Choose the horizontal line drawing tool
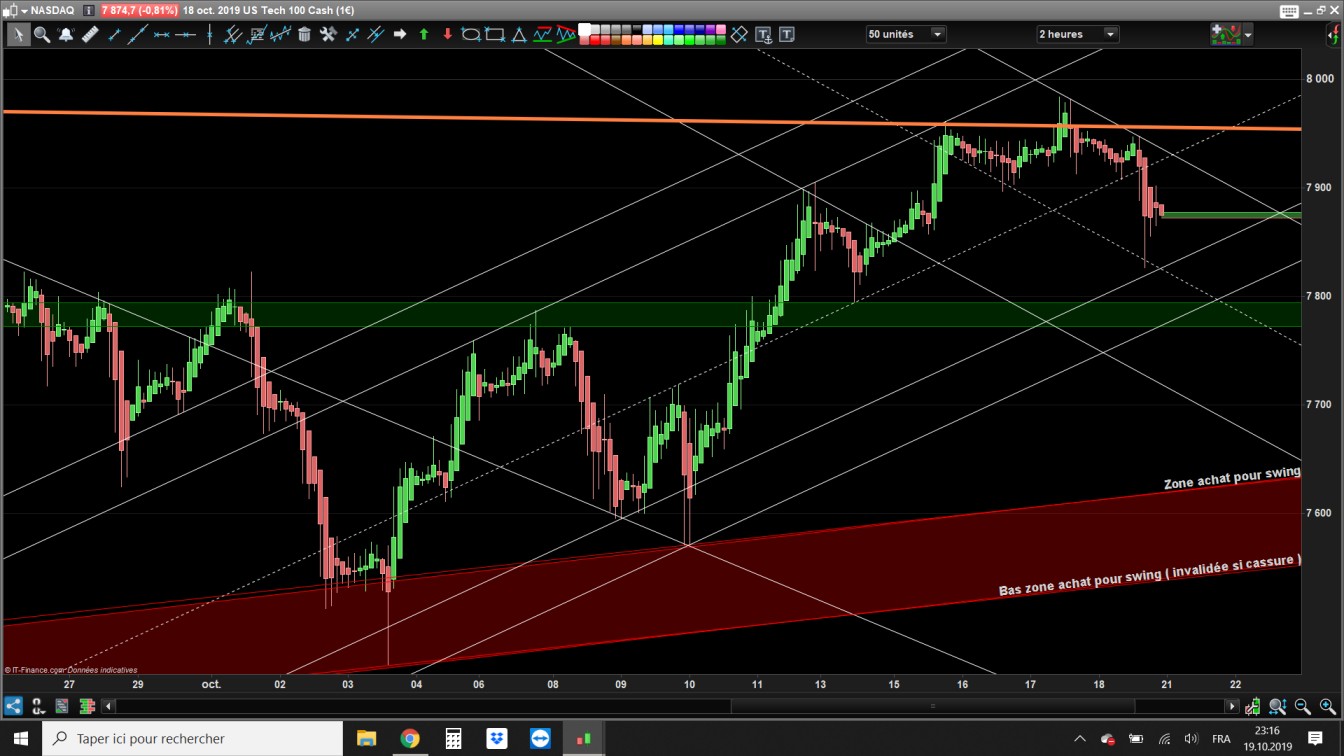 [186, 34]
